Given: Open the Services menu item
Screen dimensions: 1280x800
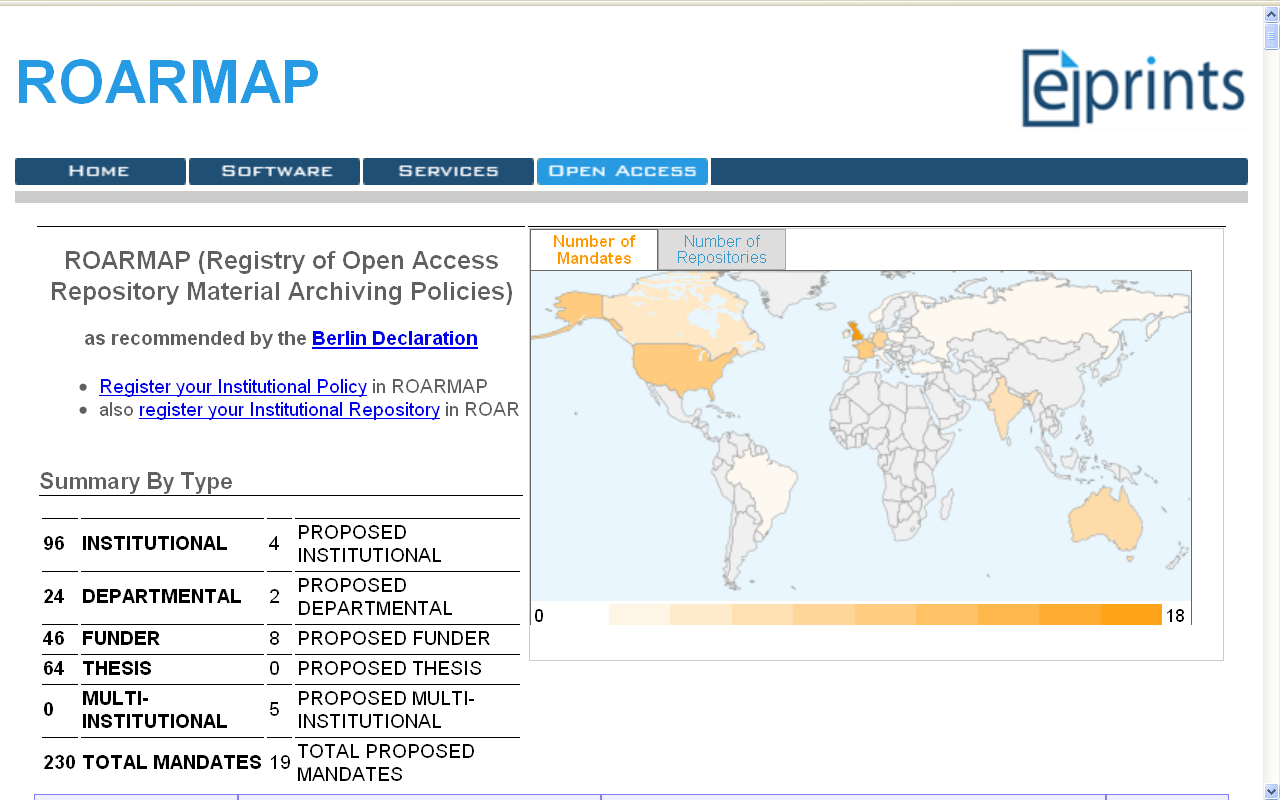Looking at the screenshot, I should (x=448, y=171).
